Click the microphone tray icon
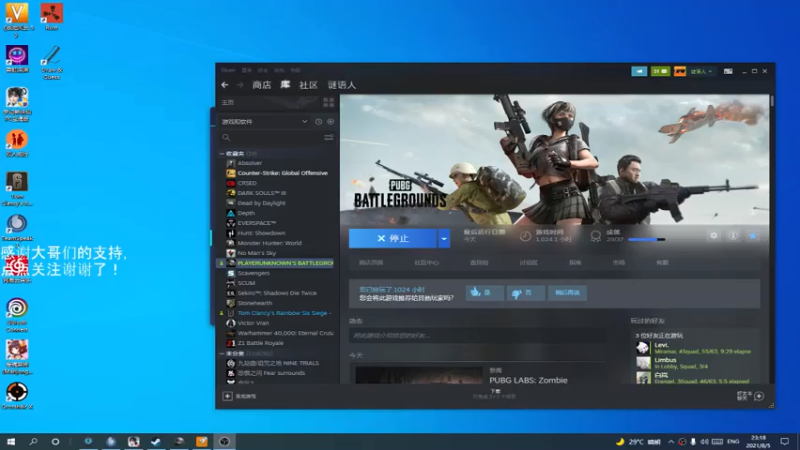 coord(693,441)
